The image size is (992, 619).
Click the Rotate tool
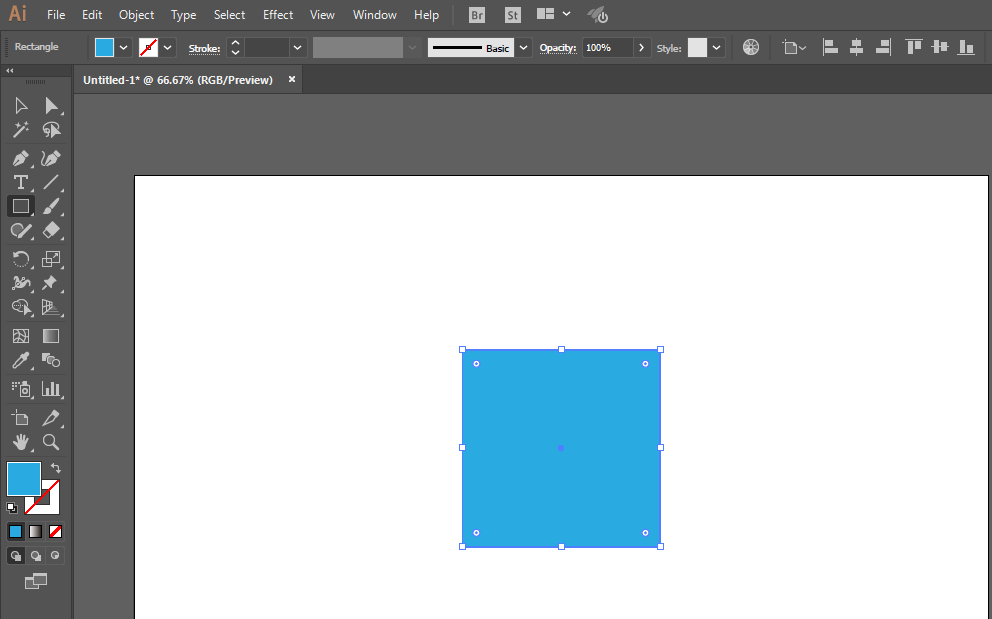[x=20, y=259]
